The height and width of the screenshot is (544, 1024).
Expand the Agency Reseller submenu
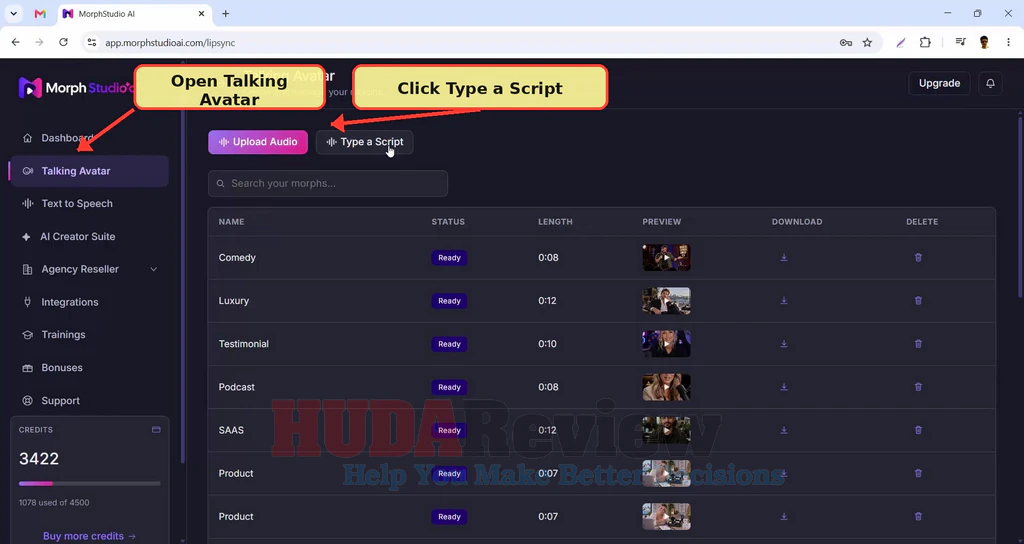click(153, 269)
